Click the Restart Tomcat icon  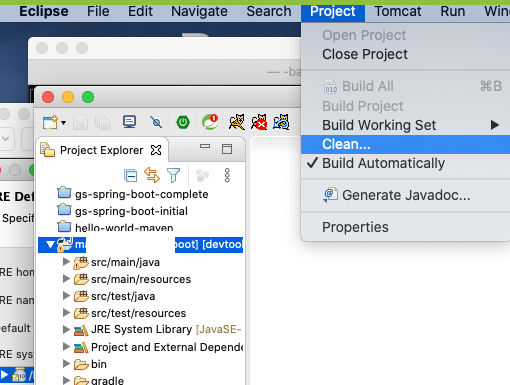pos(281,122)
